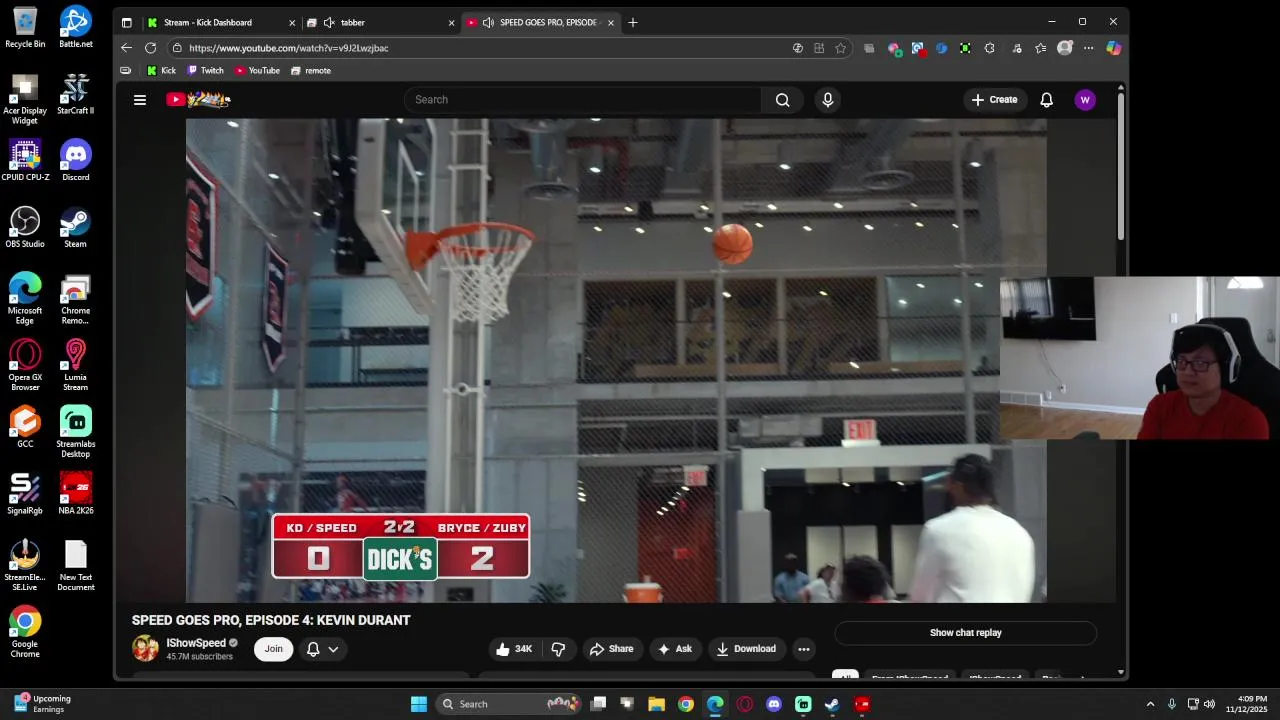Open the YouTube account avatar menu
This screenshot has height=720, width=1280.
tap(1085, 100)
